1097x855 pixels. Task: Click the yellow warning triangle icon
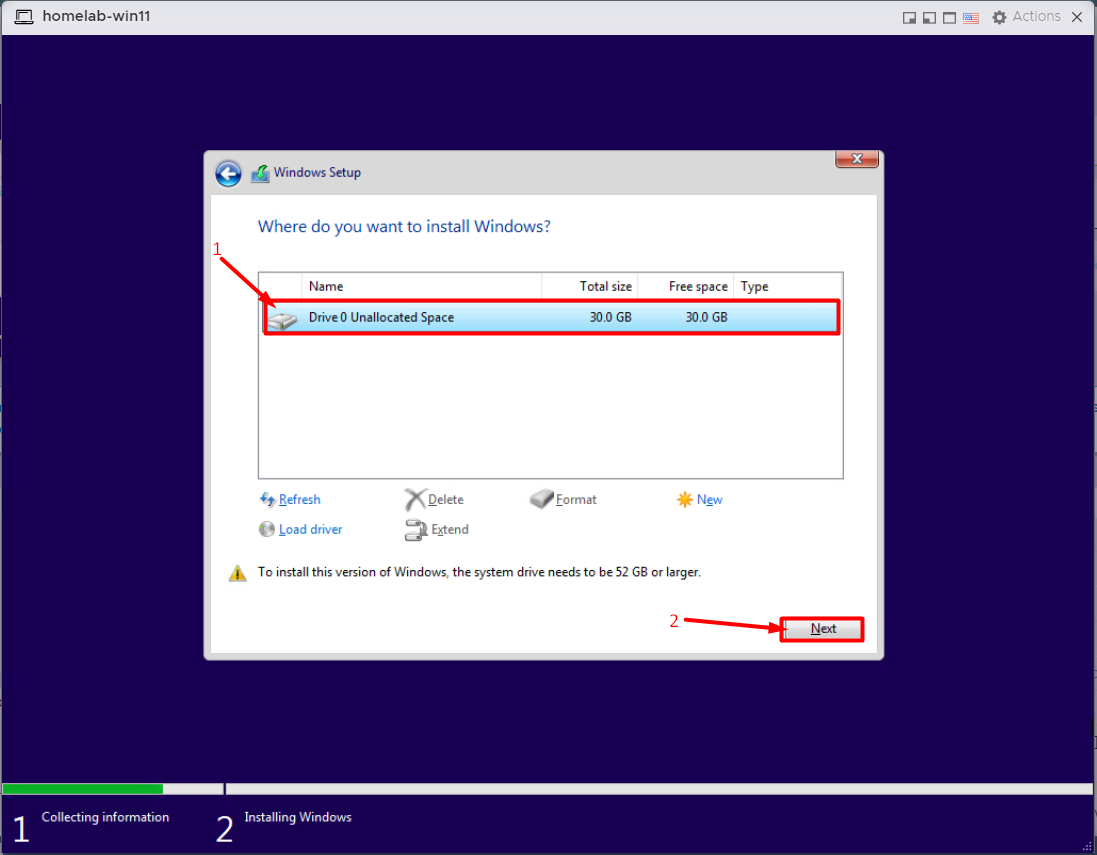pos(237,573)
